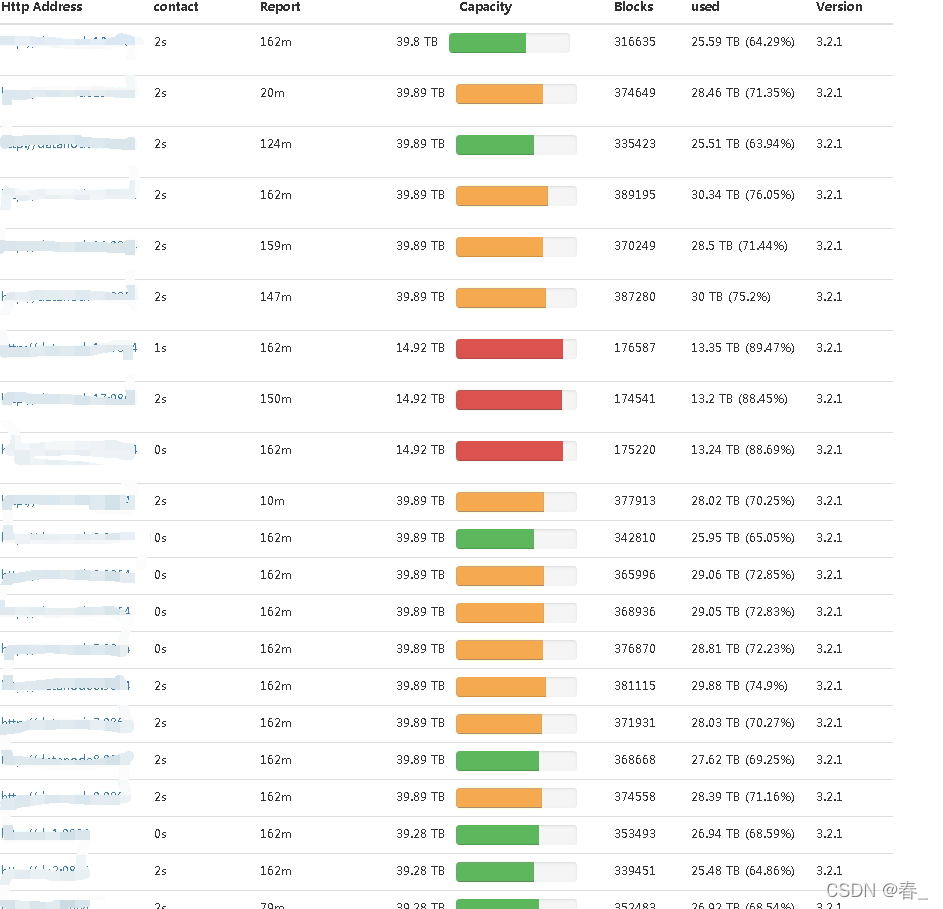Select the 374558 blocks cell
The image size is (943, 909).
click(x=634, y=798)
